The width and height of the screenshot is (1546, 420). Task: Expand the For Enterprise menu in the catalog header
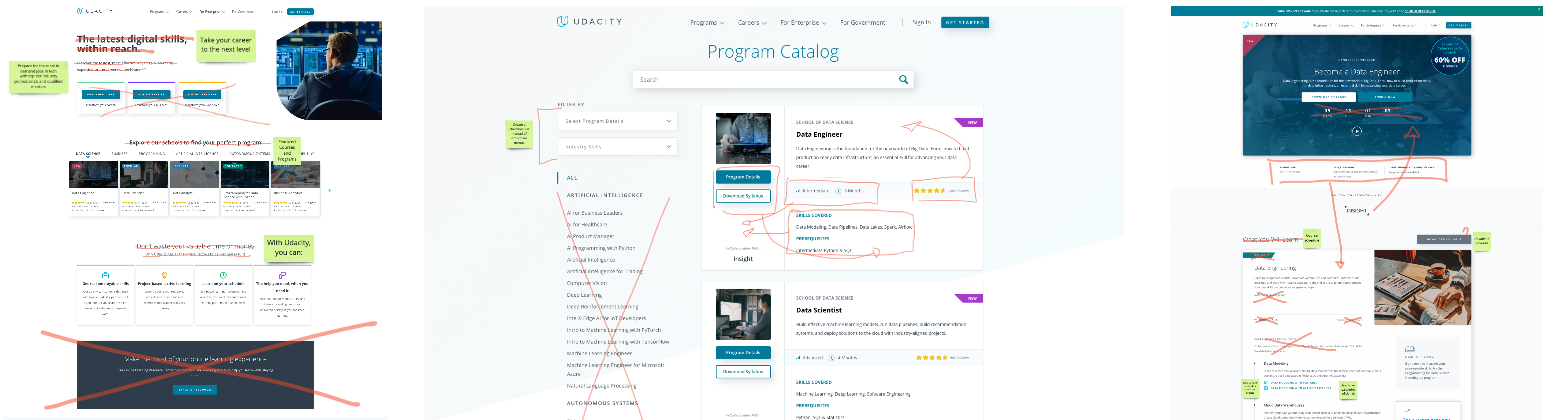point(804,22)
